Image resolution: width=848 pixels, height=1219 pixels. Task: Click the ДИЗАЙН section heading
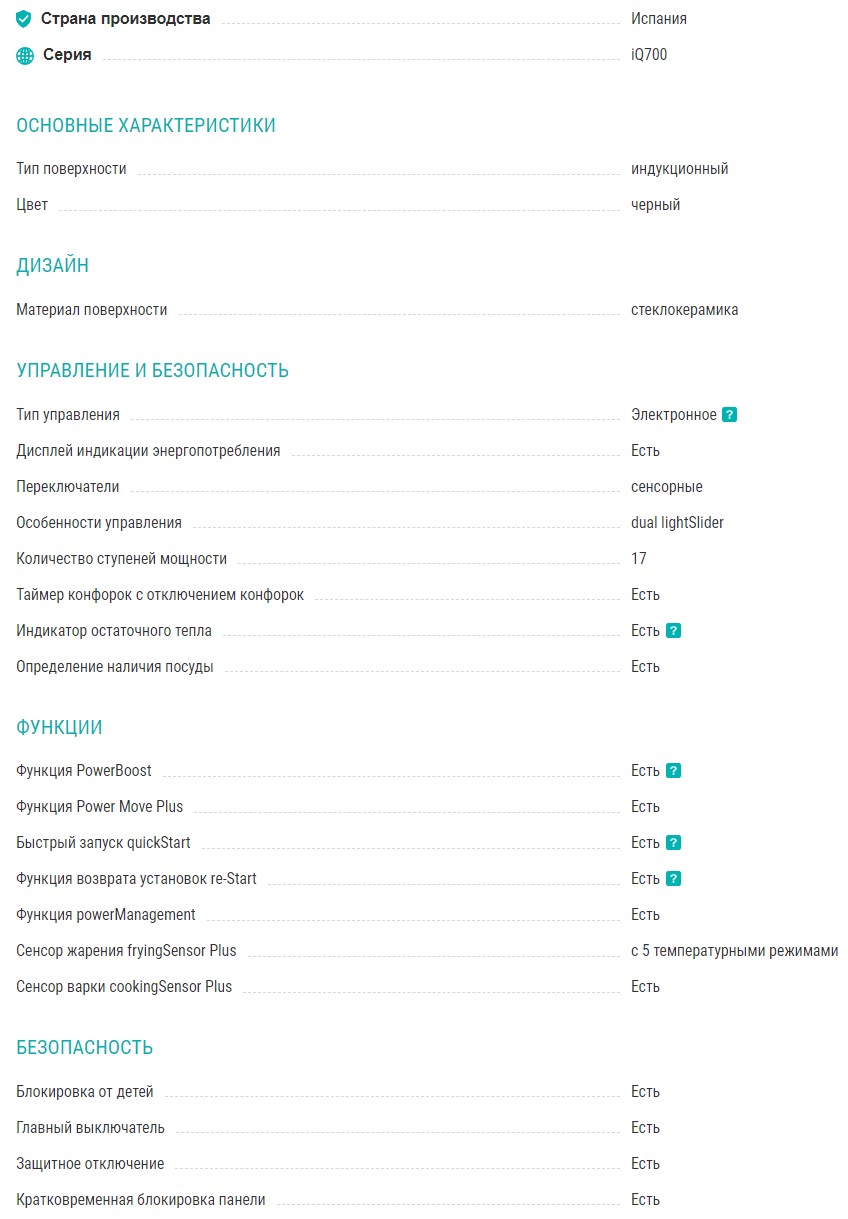tap(52, 266)
